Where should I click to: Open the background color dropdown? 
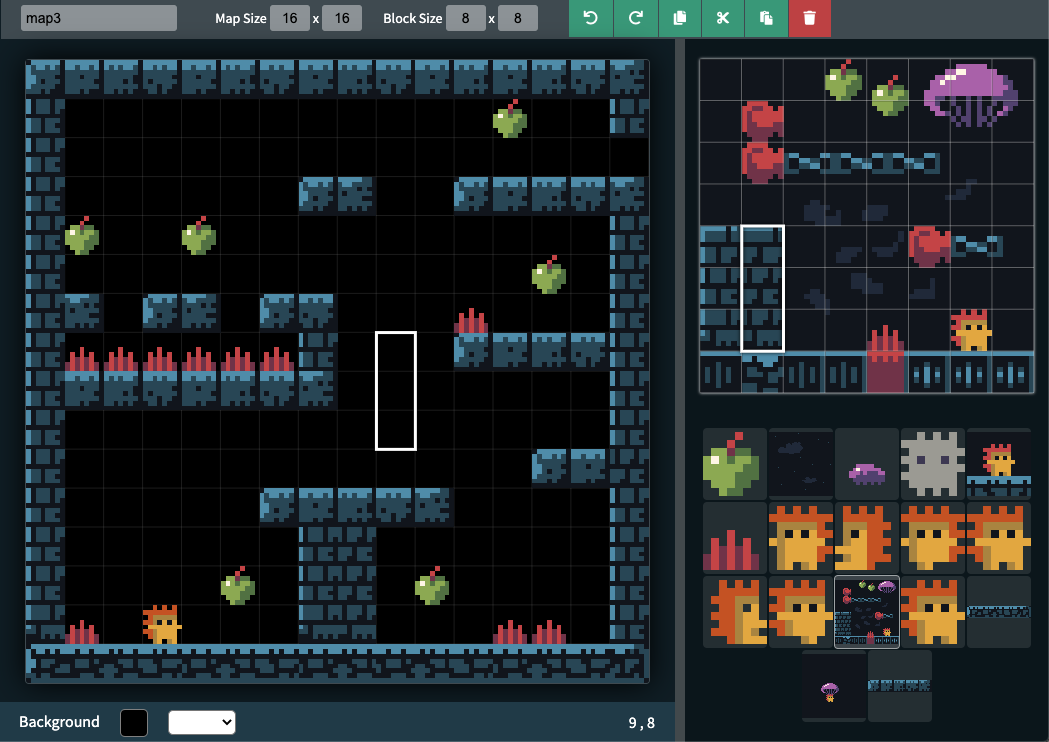[x=202, y=722]
